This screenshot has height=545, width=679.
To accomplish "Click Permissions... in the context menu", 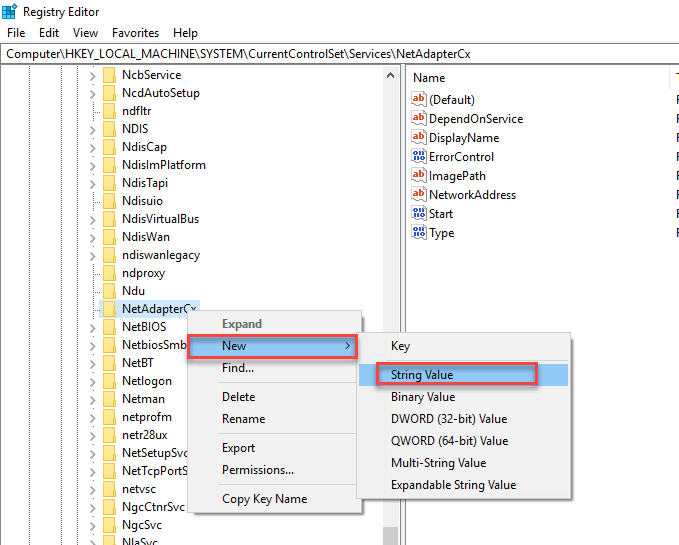I will (x=257, y=470).
